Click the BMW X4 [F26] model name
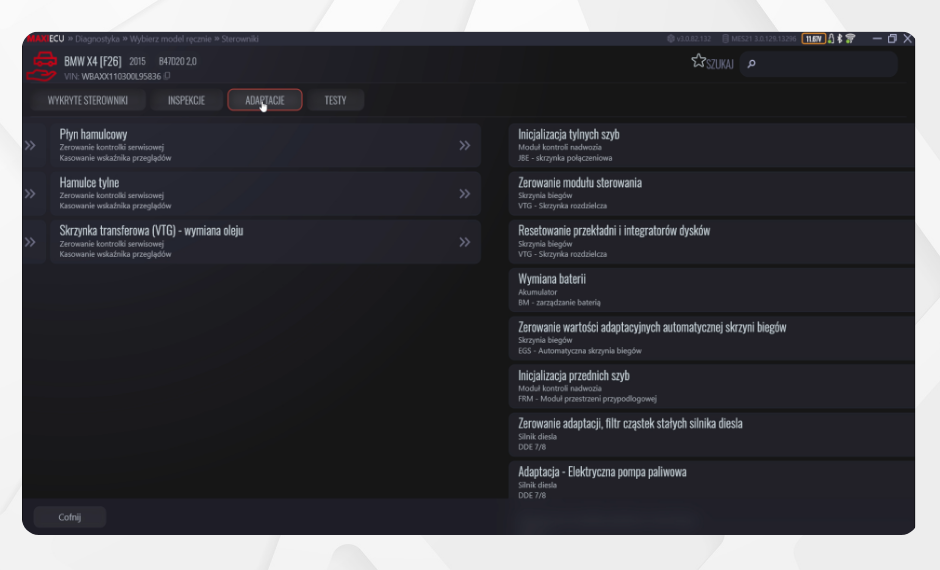 coord(92,61)
